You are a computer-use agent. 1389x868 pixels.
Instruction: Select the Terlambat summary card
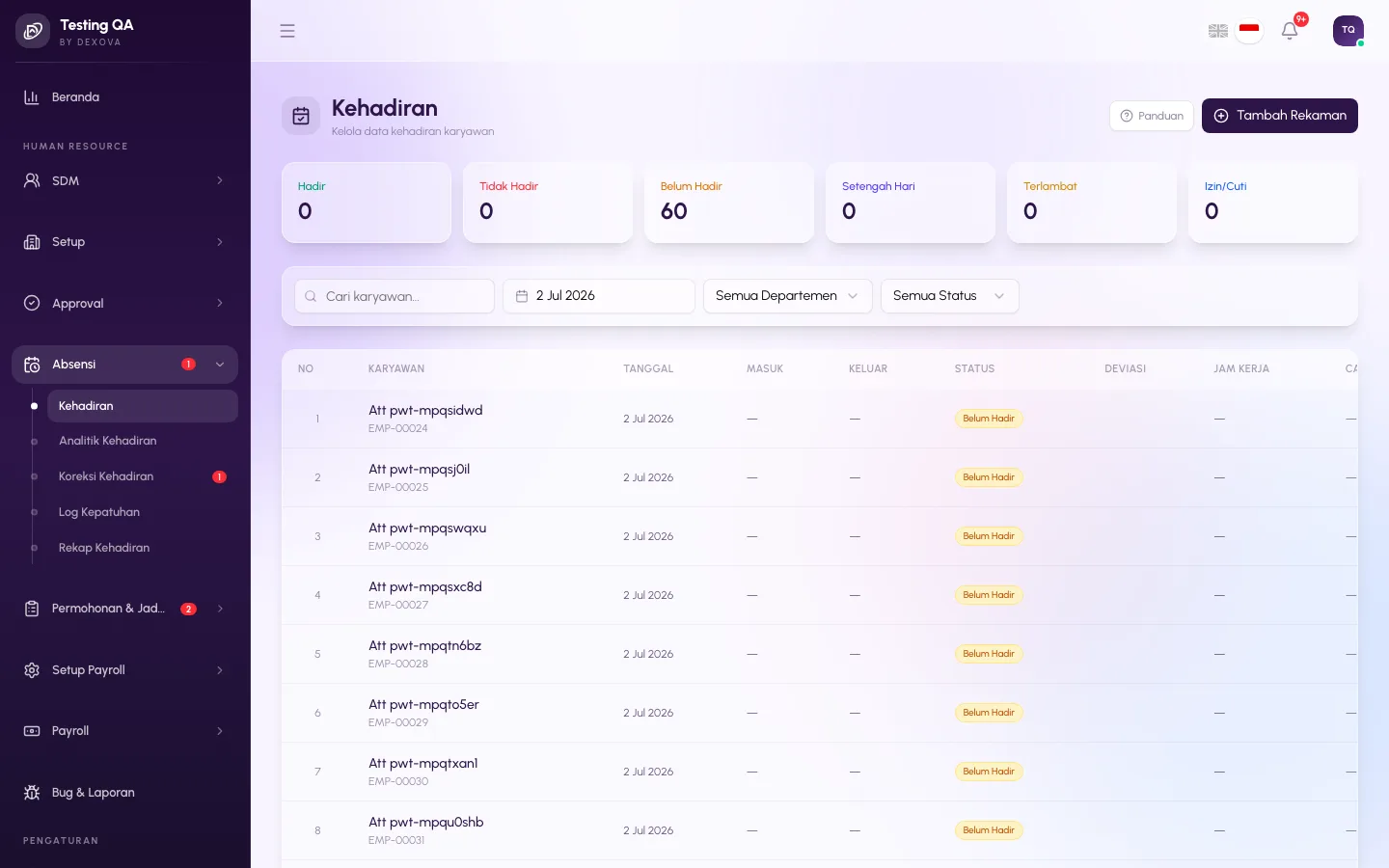(1092, 203)
